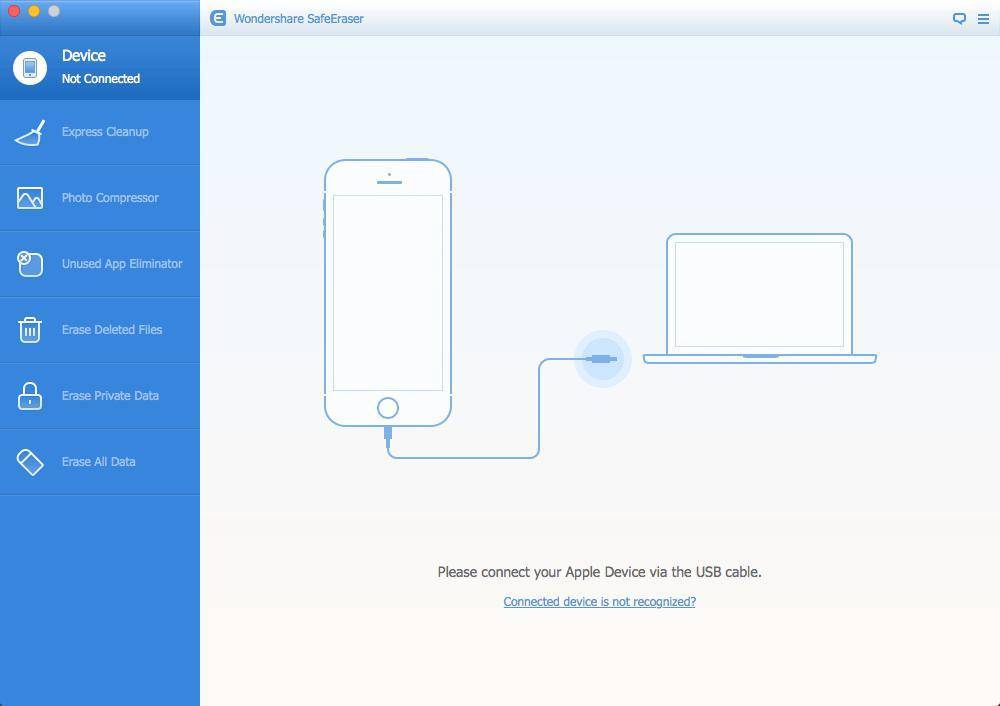Click the laptop illustration
Image resolution: width=1000 pixels, height=706 pixels.
coord(760,298)
